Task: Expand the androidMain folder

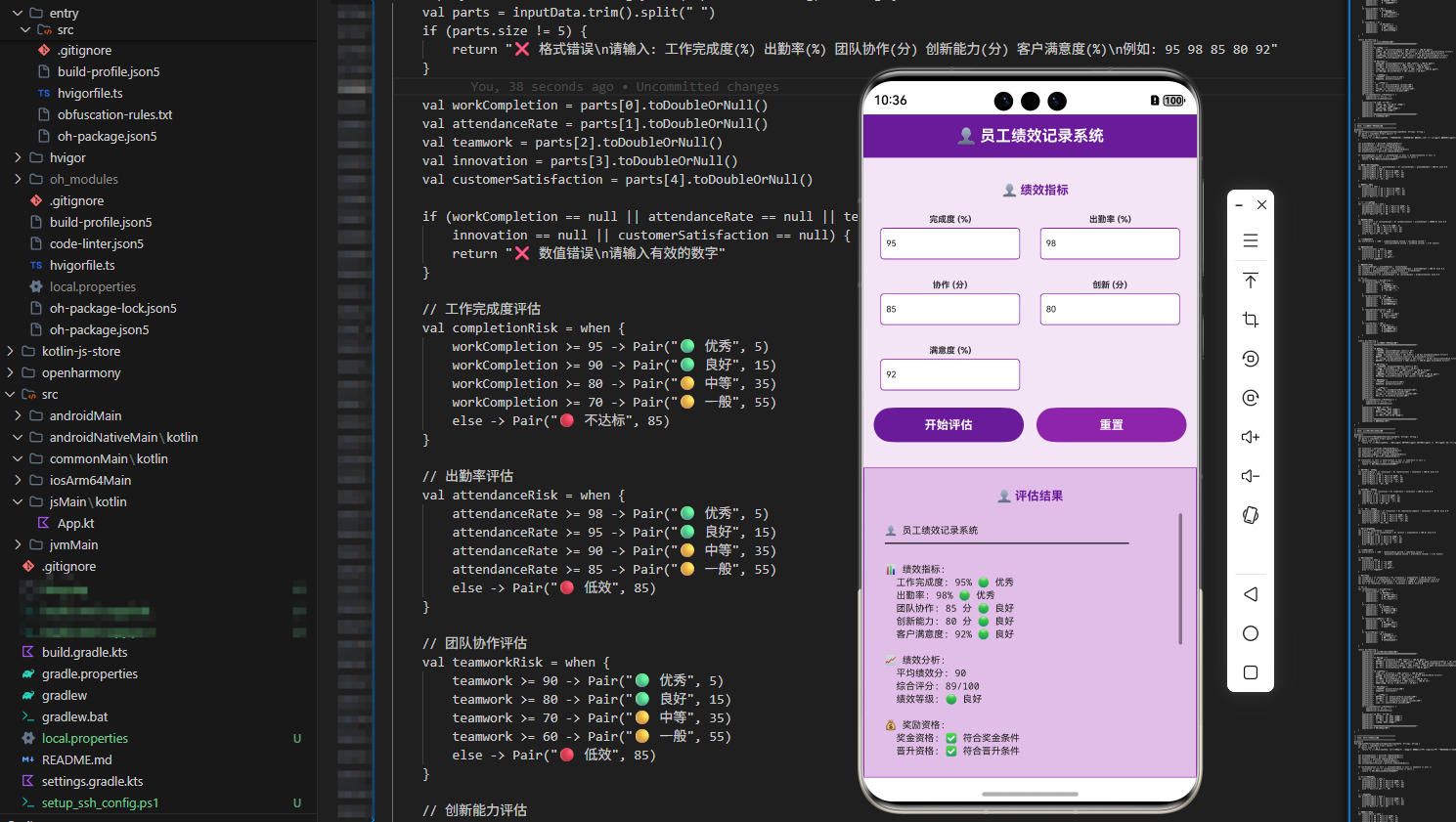Action: point(18,415)
